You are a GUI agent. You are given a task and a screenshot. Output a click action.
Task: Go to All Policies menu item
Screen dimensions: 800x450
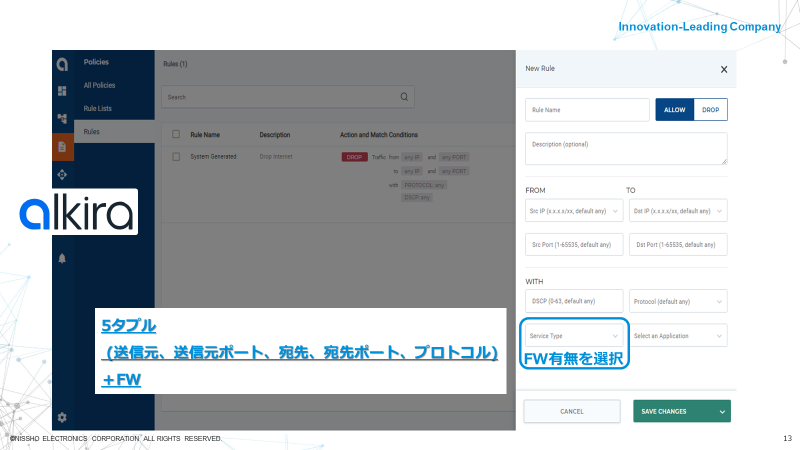click(101, 85)
